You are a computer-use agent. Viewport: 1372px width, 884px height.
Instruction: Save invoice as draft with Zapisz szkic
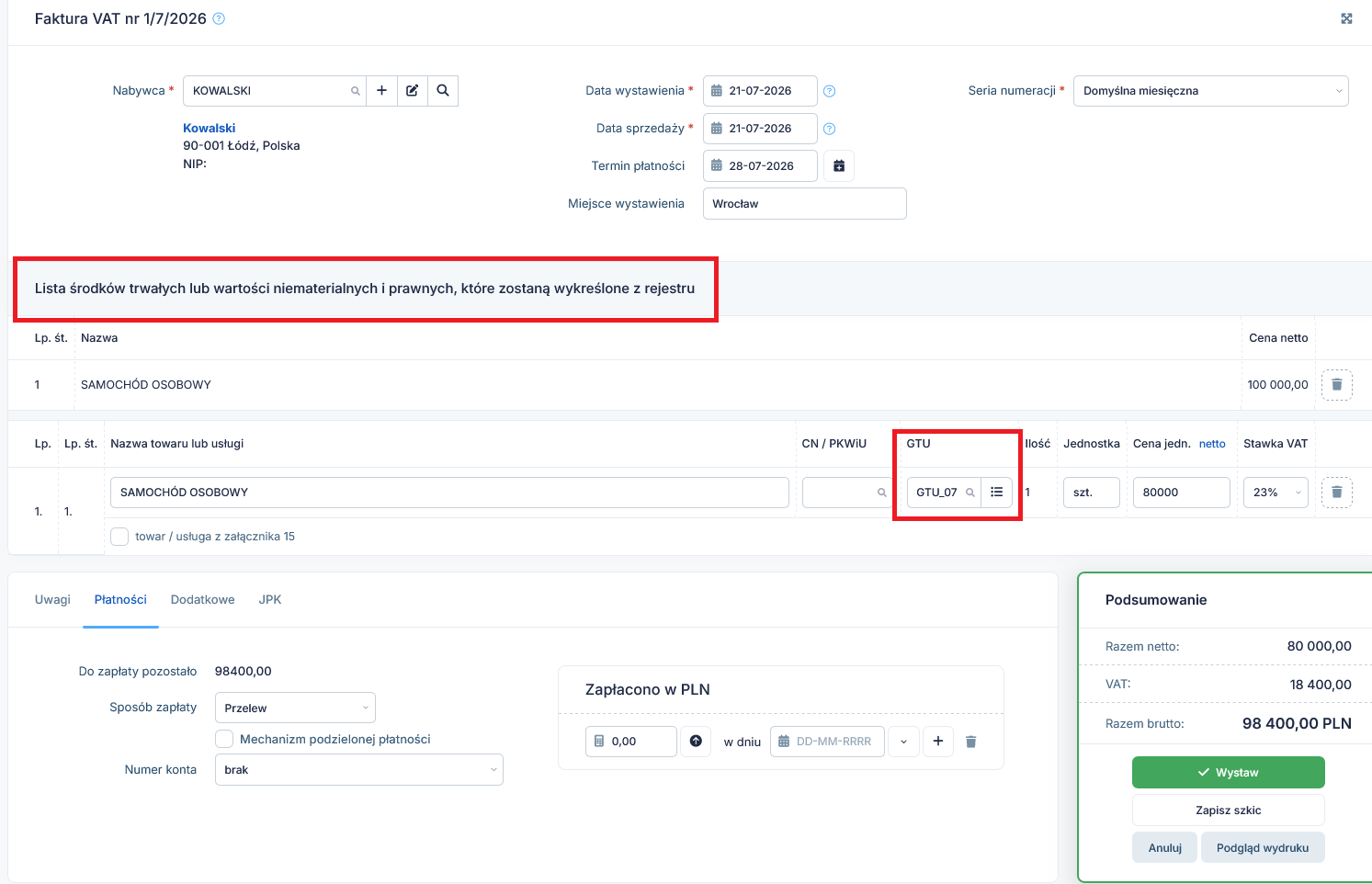[x=1229, y=810]
